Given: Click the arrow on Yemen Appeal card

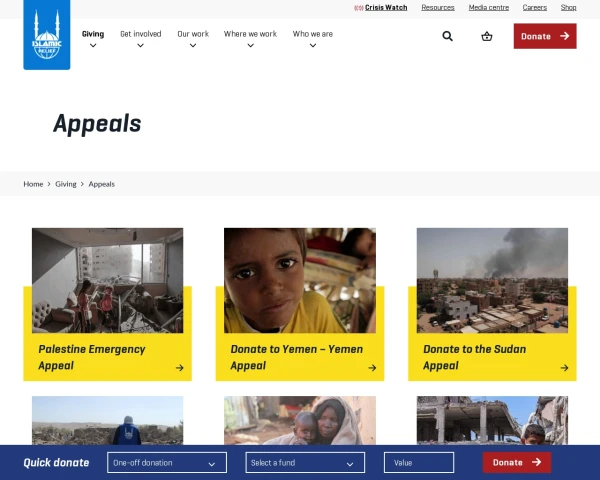Looking at the screenshot, I should pyautogui.click(x=372, y=368).
